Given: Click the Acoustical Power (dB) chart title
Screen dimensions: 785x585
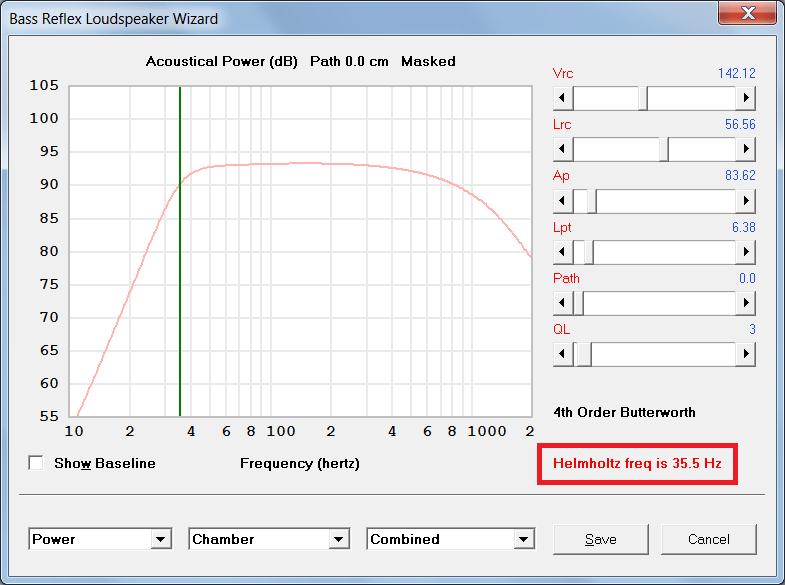Looking at the screenshot, I should point(221,62).
